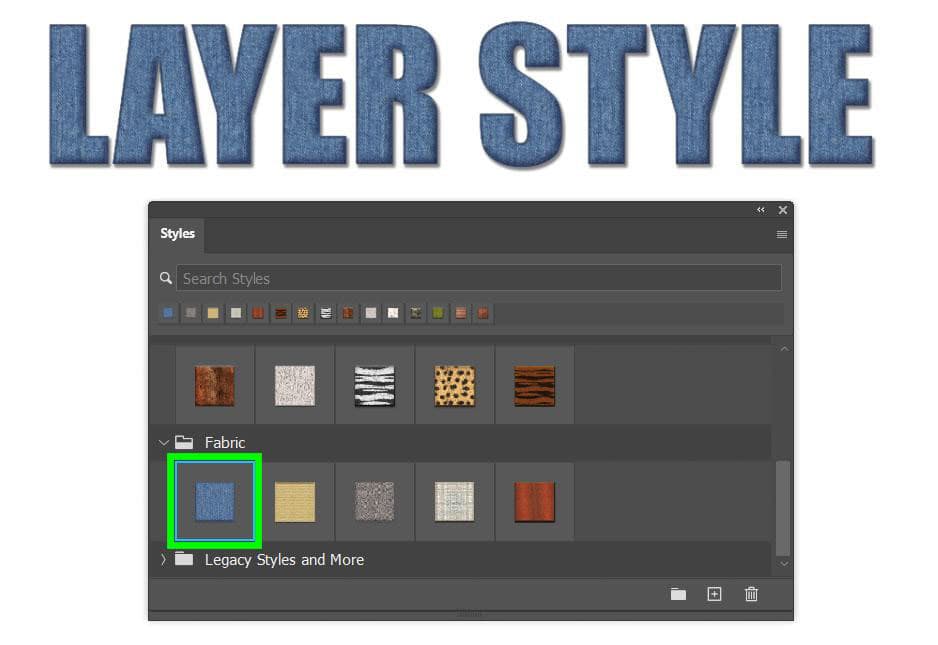Pick the green recent style swatch
The width and height of the screenshot is (938, 645).
438,313
